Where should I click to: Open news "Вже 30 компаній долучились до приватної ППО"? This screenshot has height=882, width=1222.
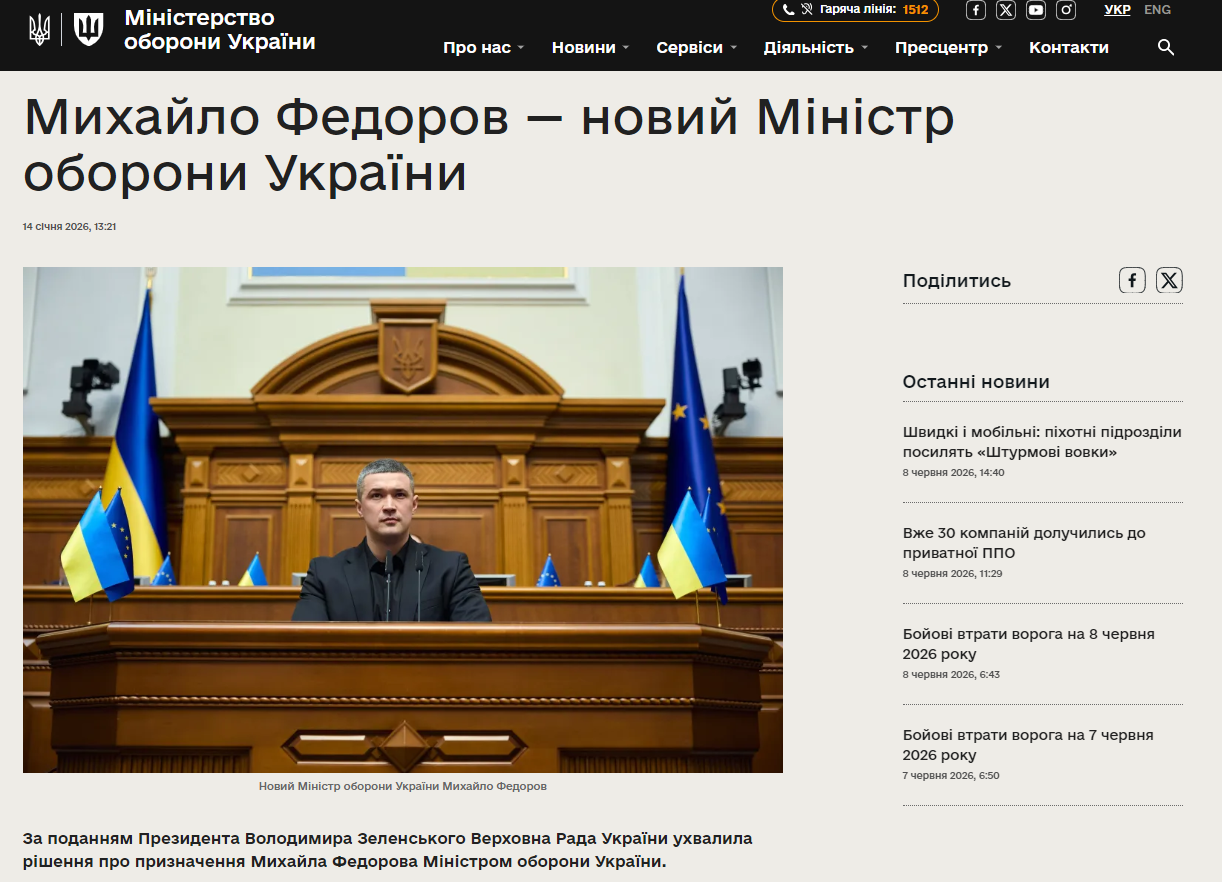[1024, 543]
